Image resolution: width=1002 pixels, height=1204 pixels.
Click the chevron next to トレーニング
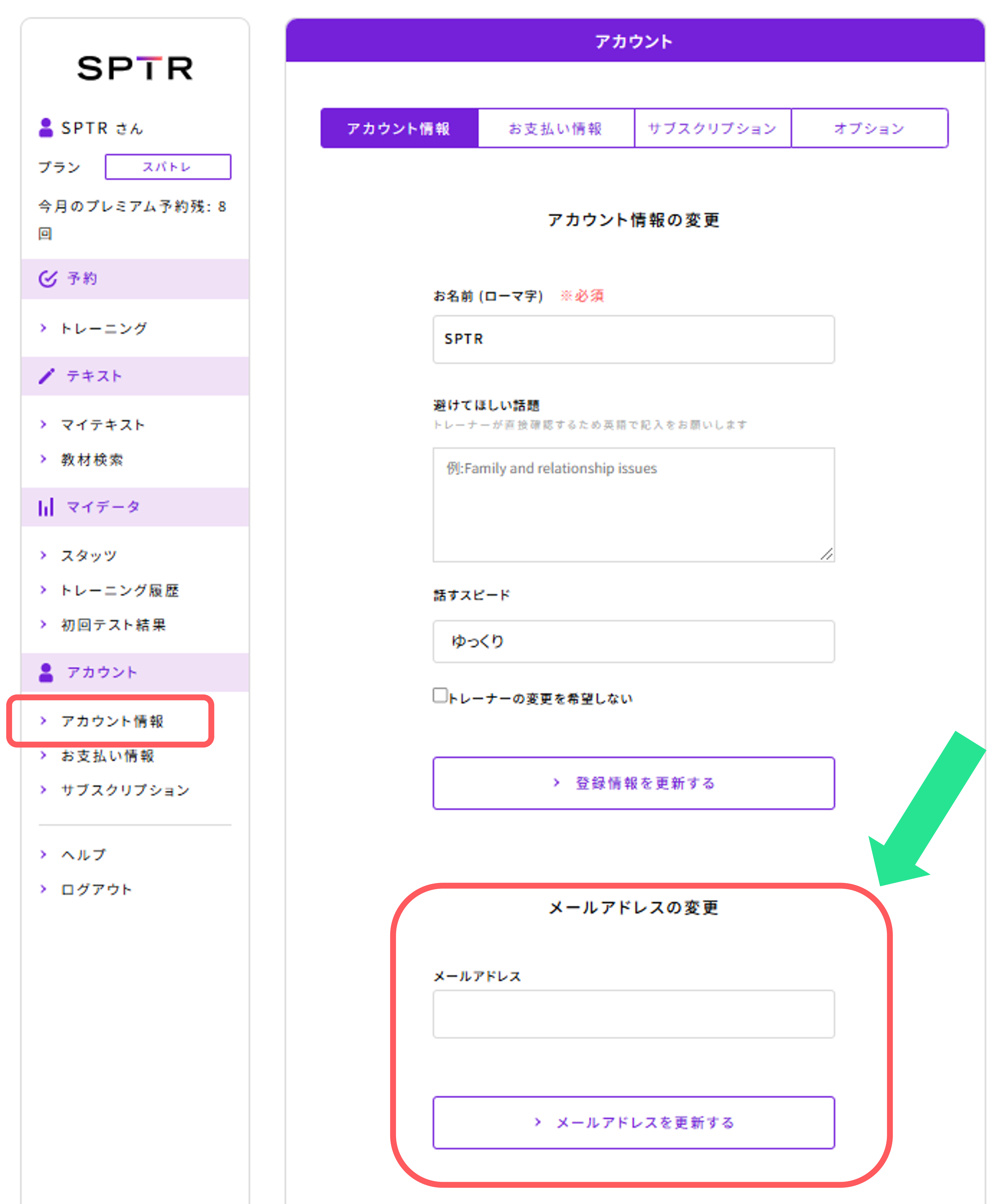tap(44, 328)
